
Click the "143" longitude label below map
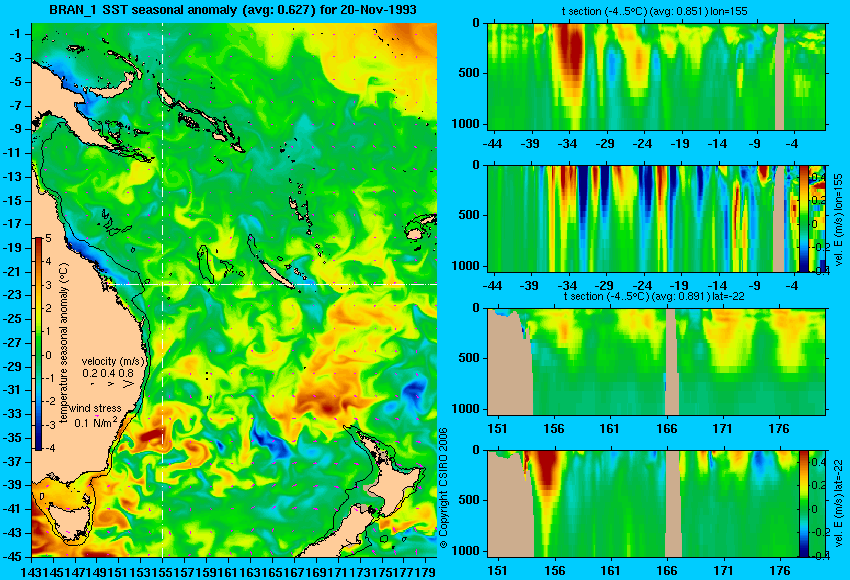click(x=31, y=571)
